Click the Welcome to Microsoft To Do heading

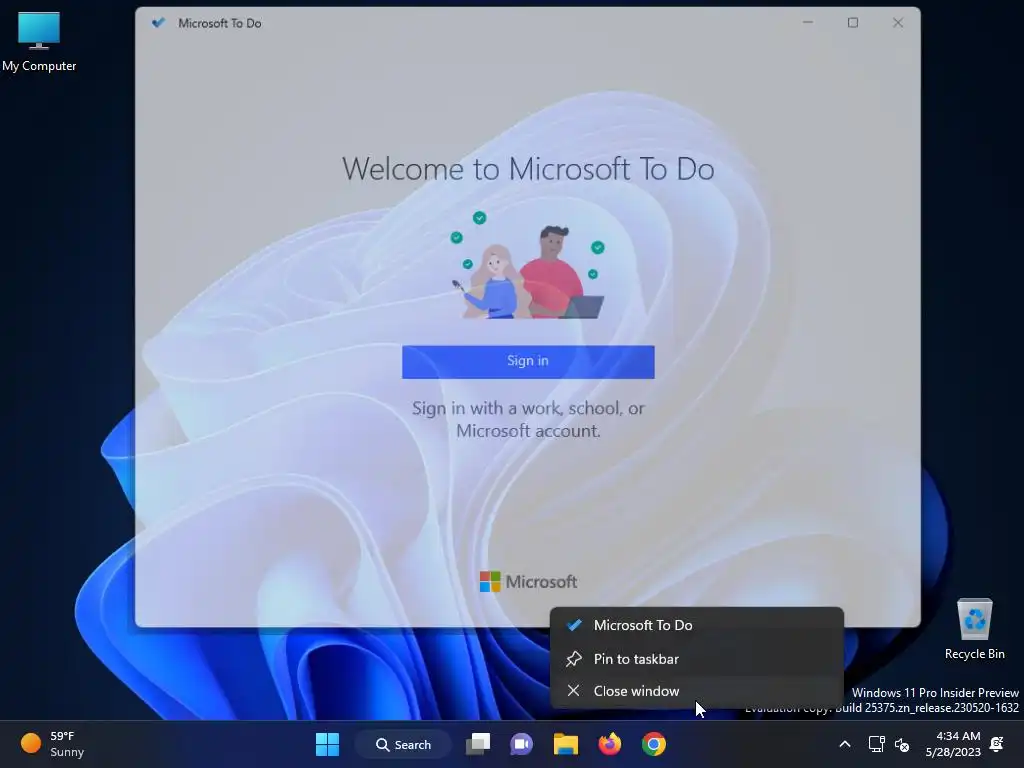528,168
